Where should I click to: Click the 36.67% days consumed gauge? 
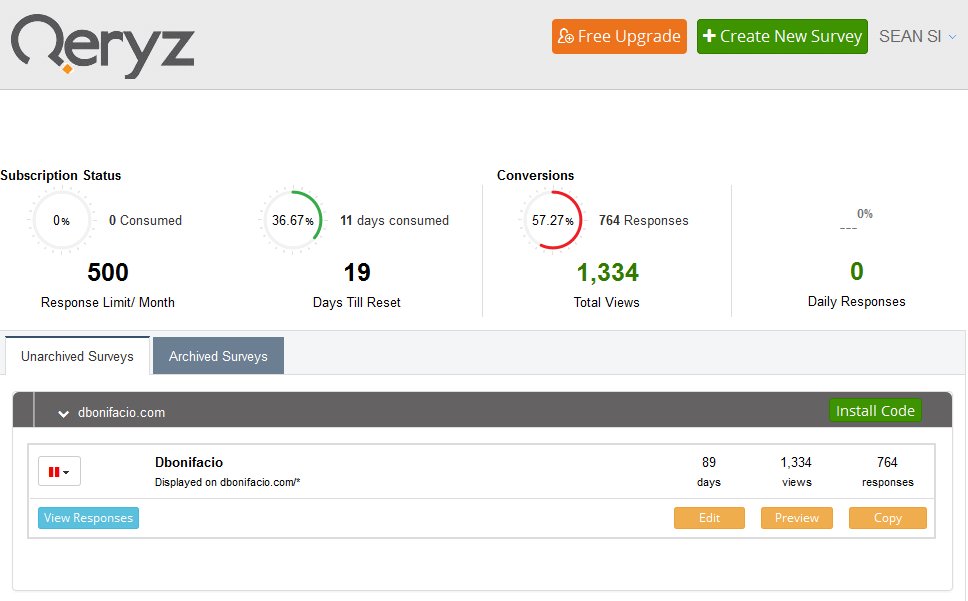click(291, 220)
